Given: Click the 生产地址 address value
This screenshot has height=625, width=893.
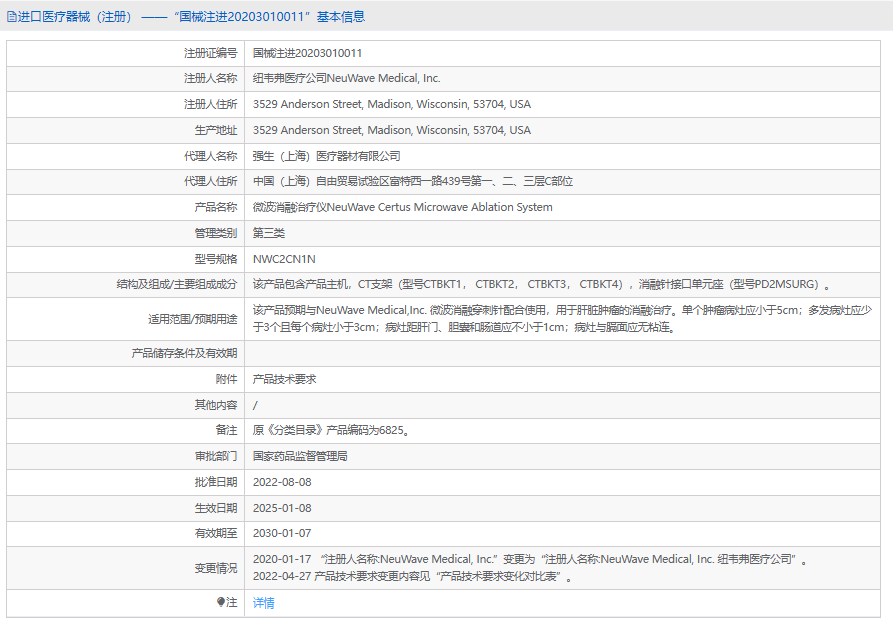Looking at the screenshot, I should click(391, 130).
